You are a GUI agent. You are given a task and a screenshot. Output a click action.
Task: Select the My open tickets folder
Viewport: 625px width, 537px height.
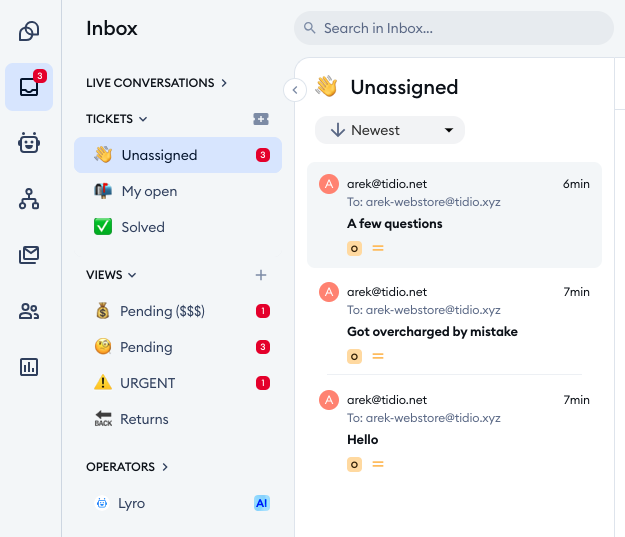point(178,191)
